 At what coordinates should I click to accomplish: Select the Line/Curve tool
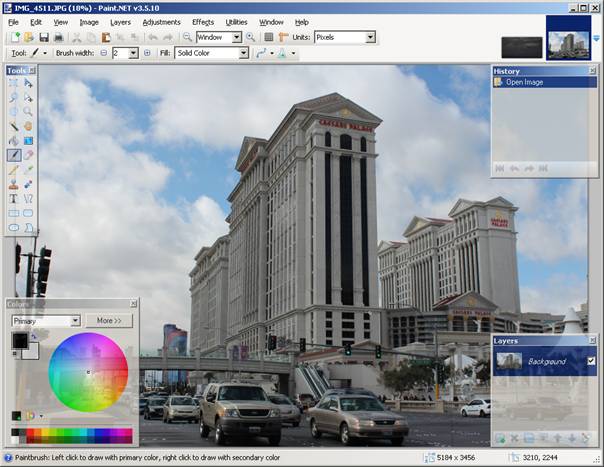(x=28, y=198)
